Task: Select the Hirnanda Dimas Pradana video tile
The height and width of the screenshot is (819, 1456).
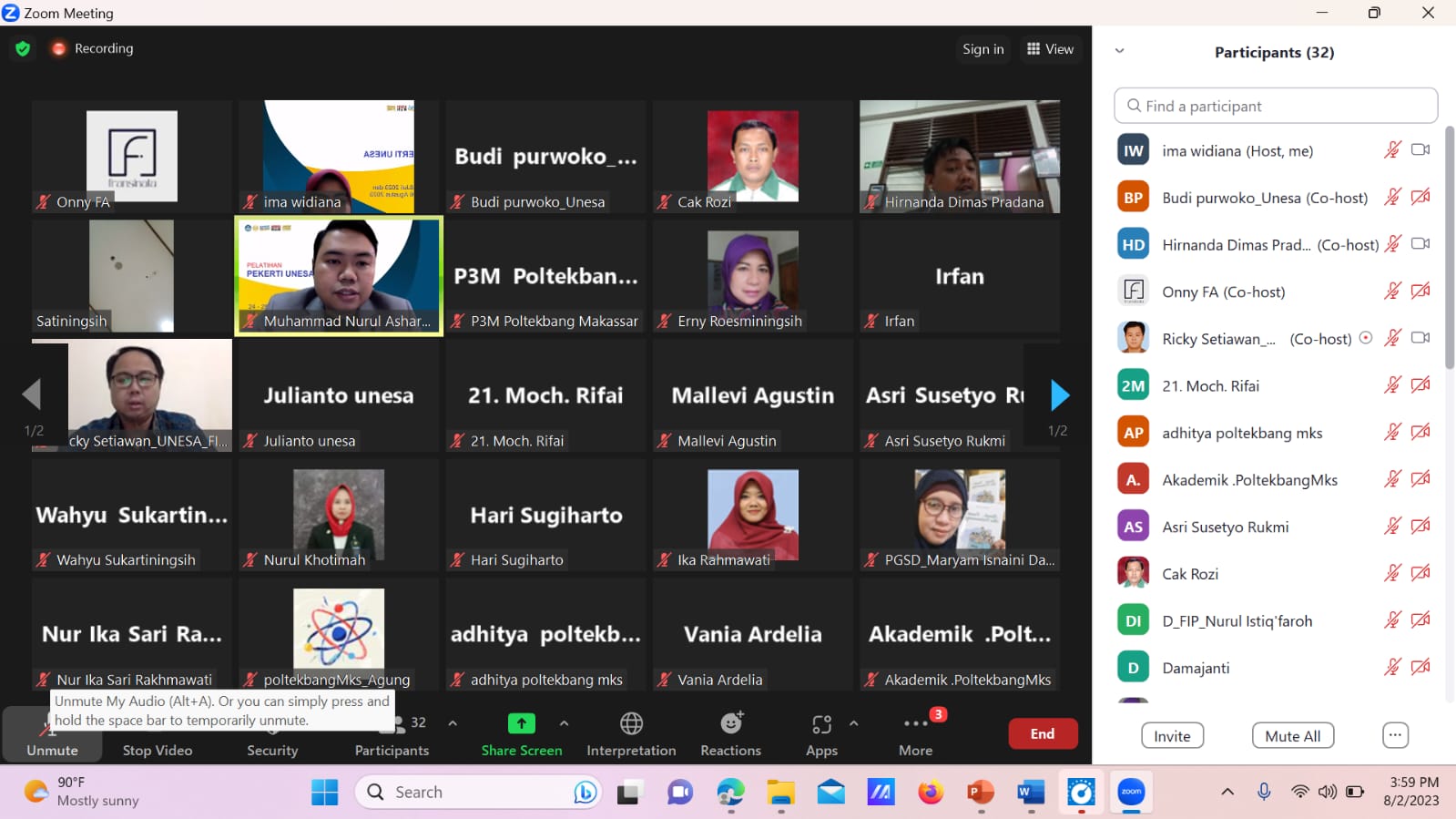Action: (x=959, y=157)
